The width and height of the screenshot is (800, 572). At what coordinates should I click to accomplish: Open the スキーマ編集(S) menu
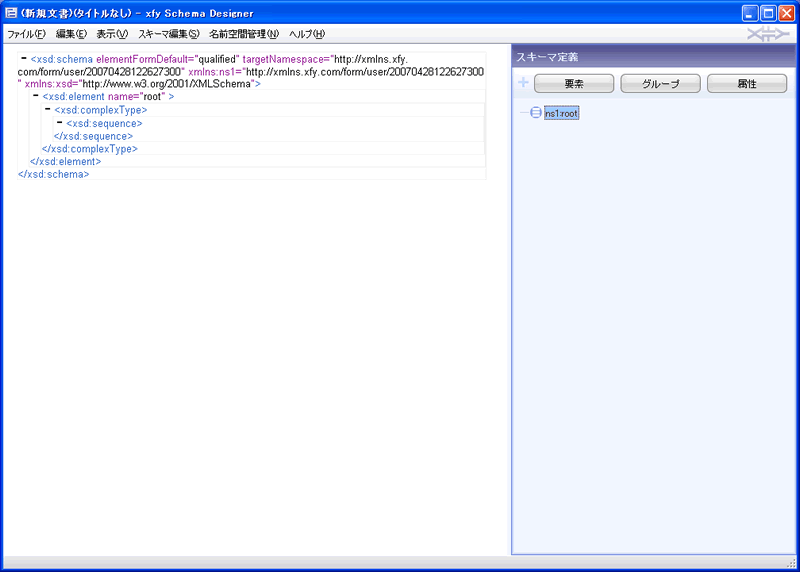[x=168, y=34]
